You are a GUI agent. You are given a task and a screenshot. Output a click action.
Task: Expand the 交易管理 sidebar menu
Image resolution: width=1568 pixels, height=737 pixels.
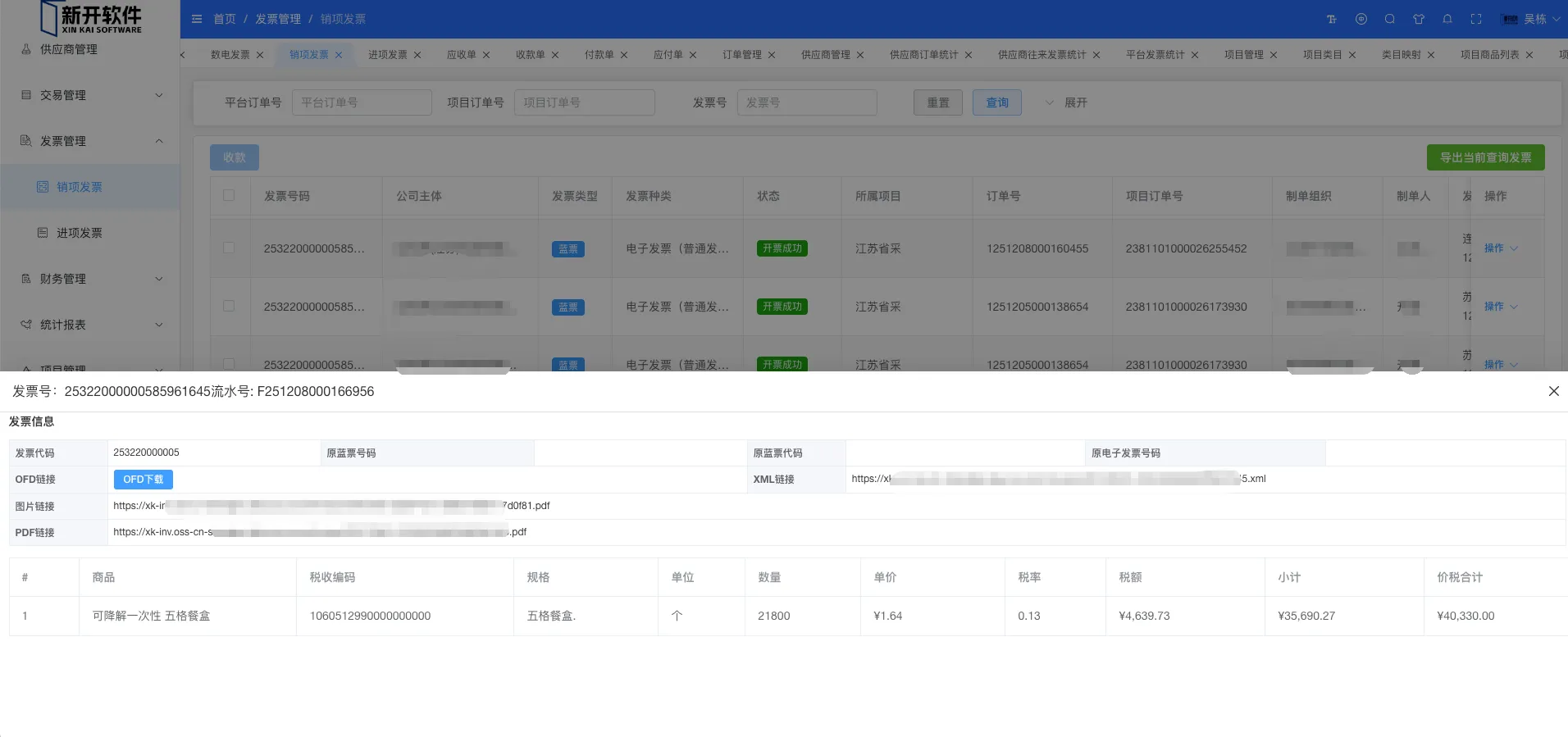90,95
